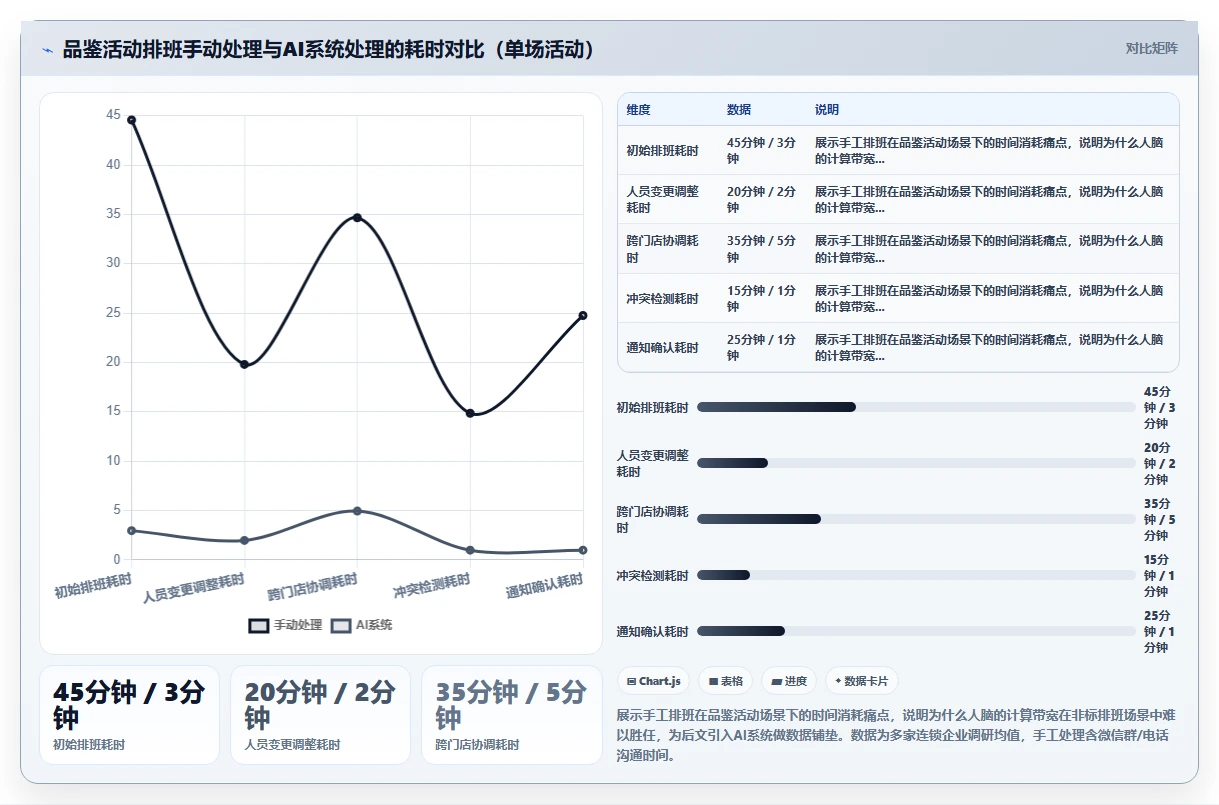Click AI line point at 初始排班耗时 (3)
Image resolution: width=1219 pixels, height=805 pixels.
[x=131, y=530]
